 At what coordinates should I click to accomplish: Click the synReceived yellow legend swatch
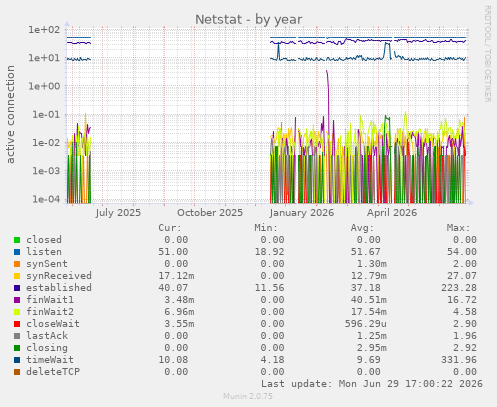(x=17, y=276)
